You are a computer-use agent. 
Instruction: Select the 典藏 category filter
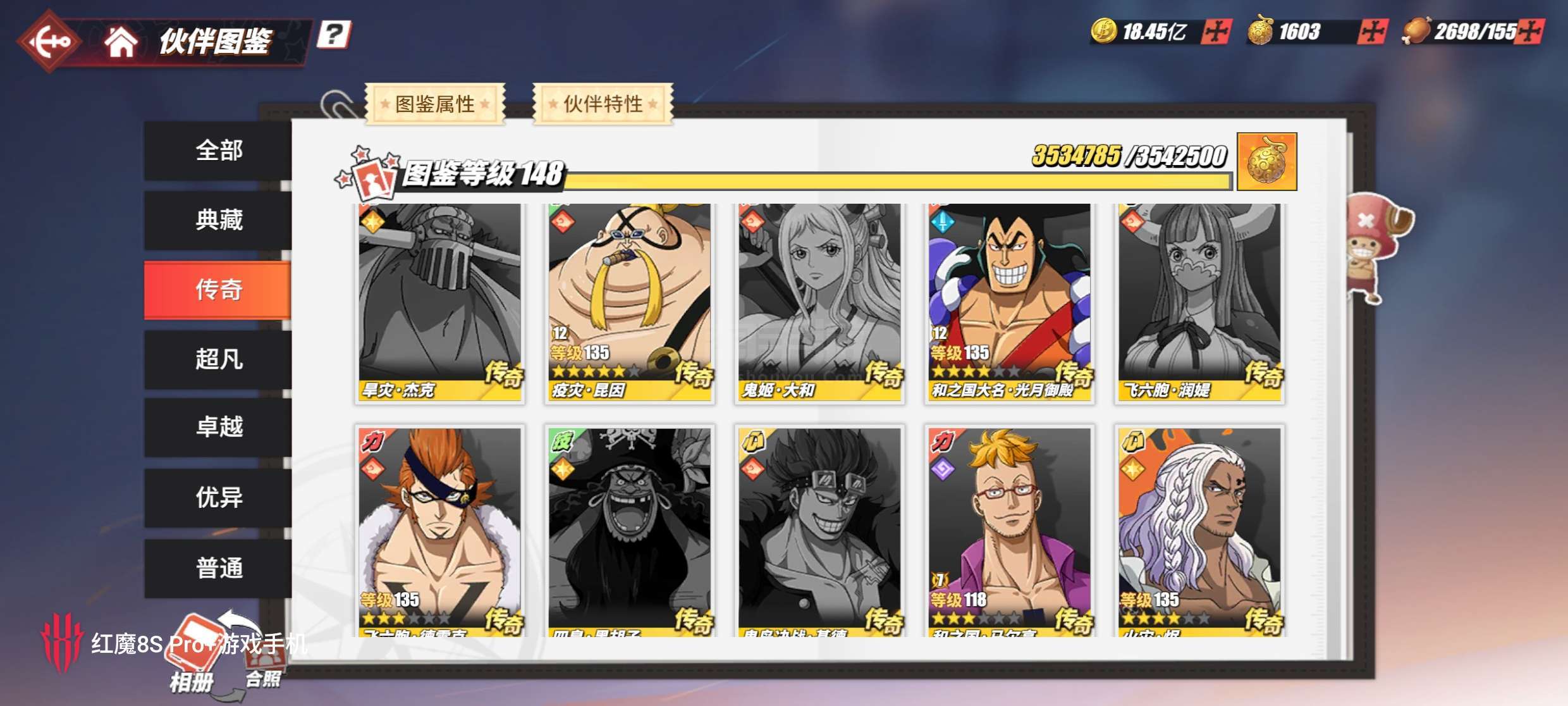click(218, 220)
